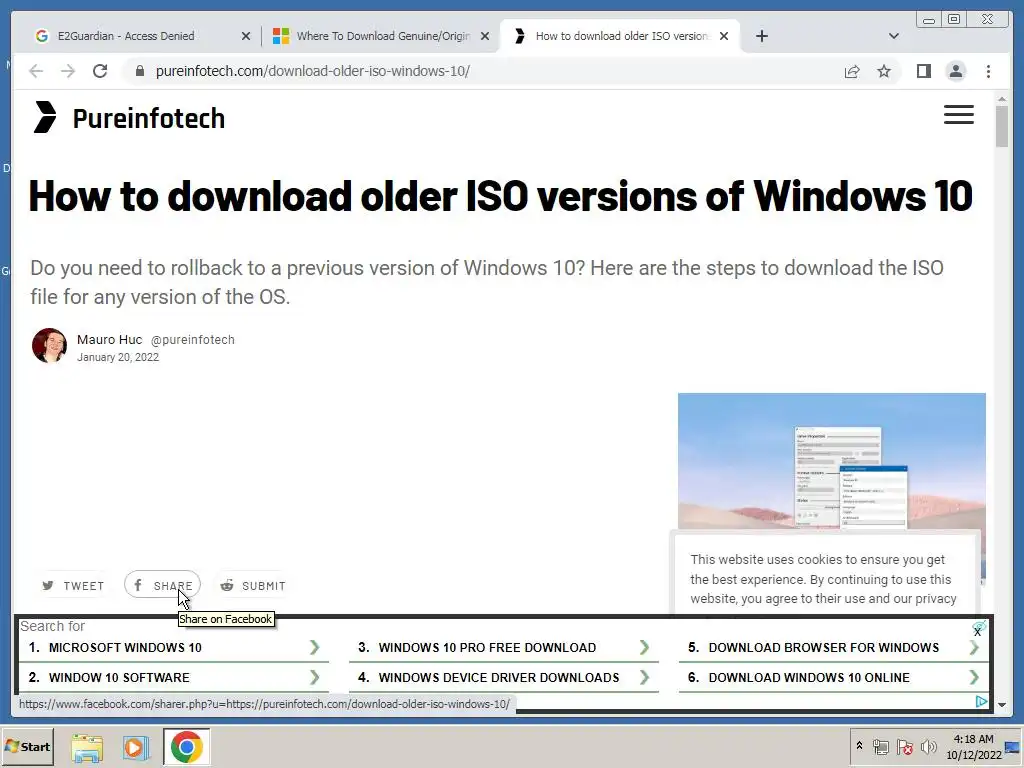Open Windows Explorer from the taskbar

(87, 748)
